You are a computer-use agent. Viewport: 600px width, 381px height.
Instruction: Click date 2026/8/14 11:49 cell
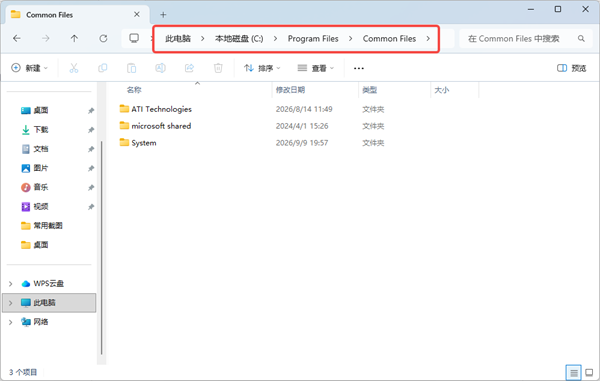[304, 109]
